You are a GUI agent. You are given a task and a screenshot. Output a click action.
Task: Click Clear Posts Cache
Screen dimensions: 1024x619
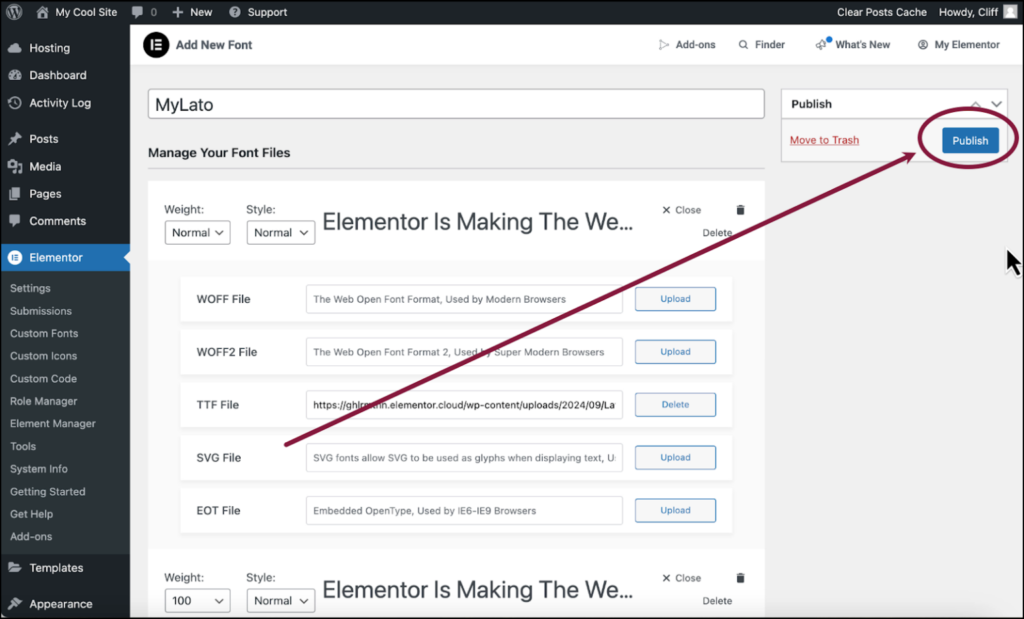[882, 12]
